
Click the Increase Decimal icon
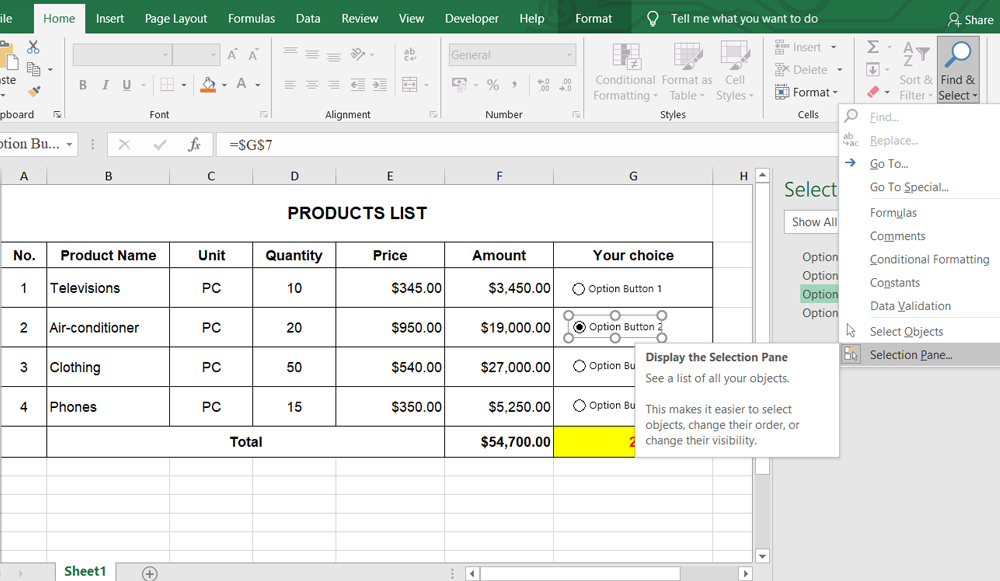tap(543, 85)
